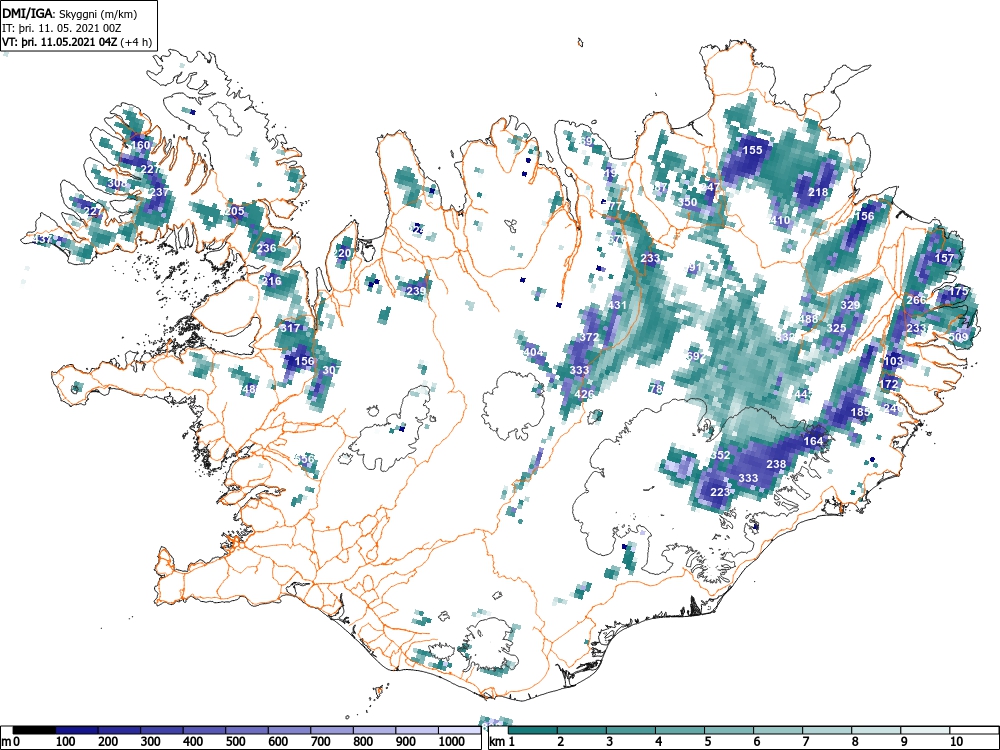
Task: Click the map value '185'
Action: 860,412
